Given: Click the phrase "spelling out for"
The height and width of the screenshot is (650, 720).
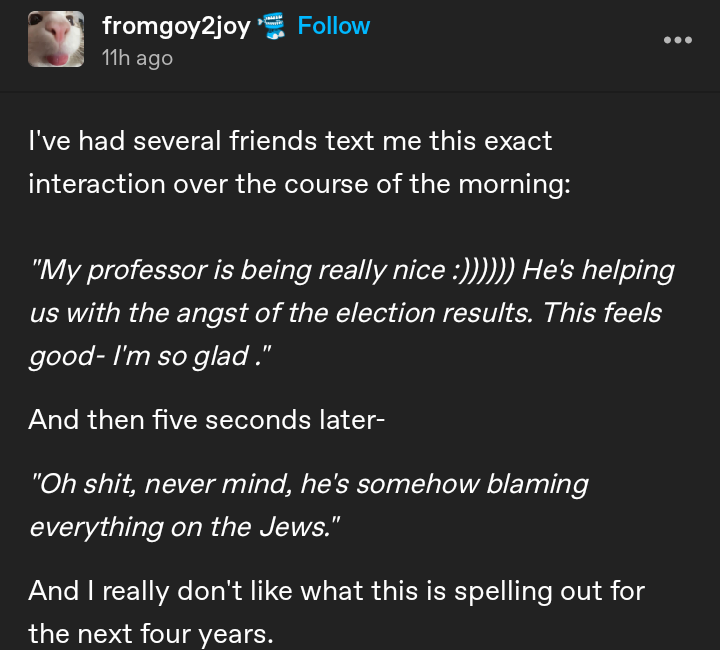Looking at the screenshot, I should 549,590.
